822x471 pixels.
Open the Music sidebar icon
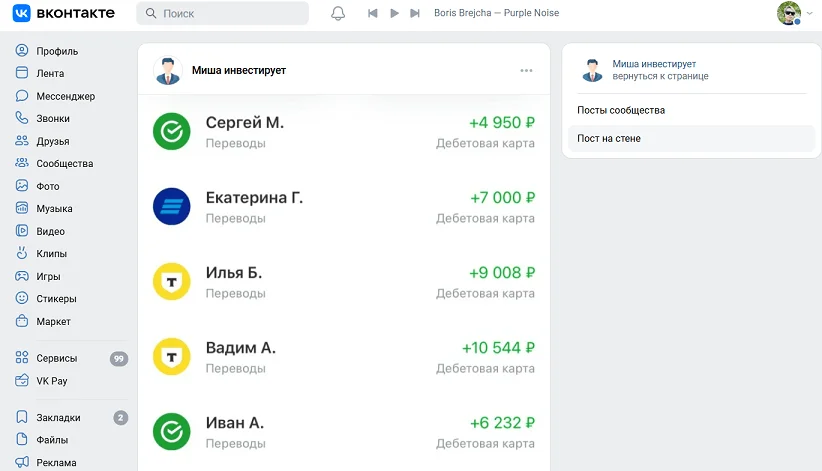[x=22, y=208]
